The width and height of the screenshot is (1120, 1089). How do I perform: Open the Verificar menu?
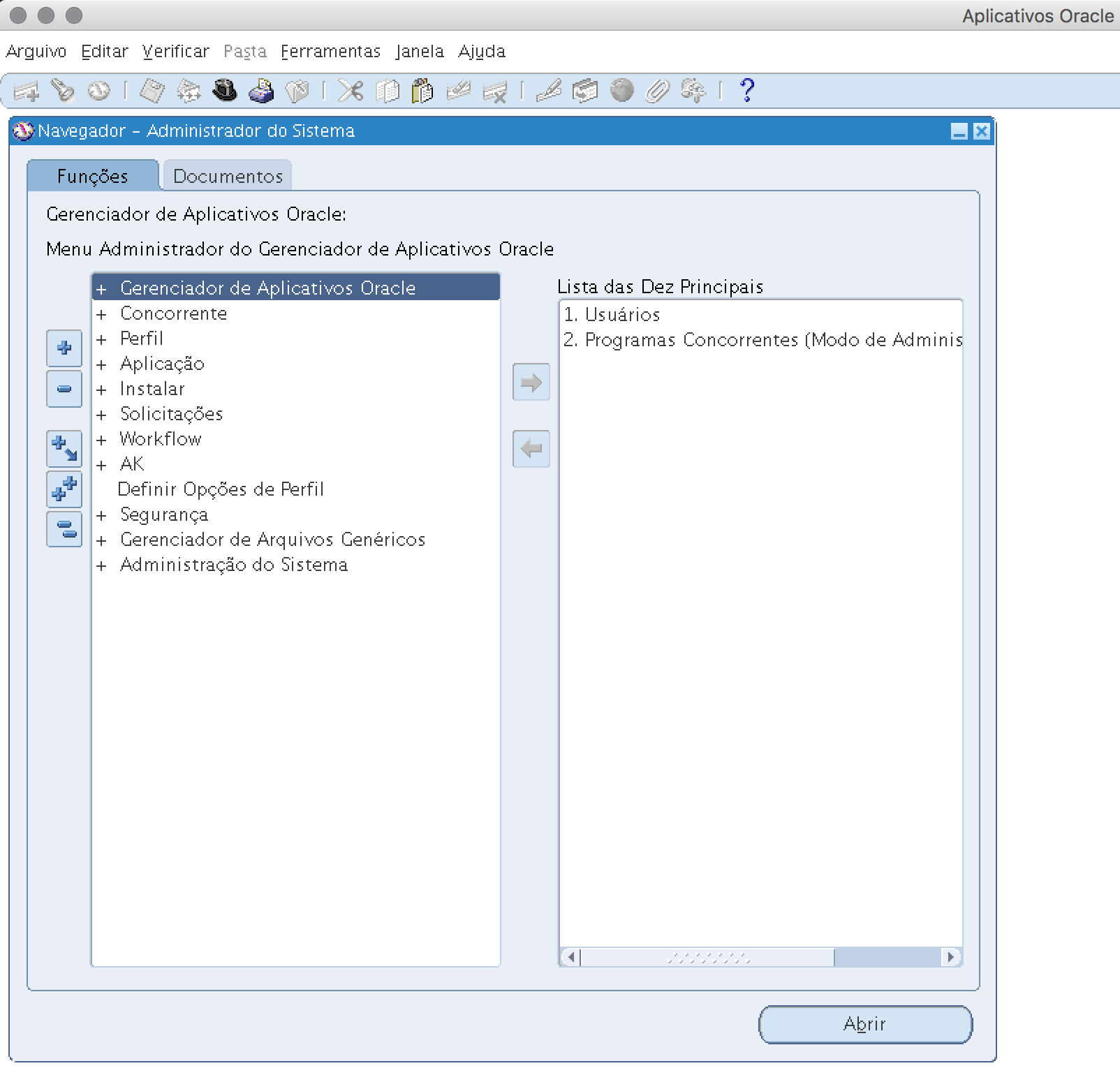point(176,52)
